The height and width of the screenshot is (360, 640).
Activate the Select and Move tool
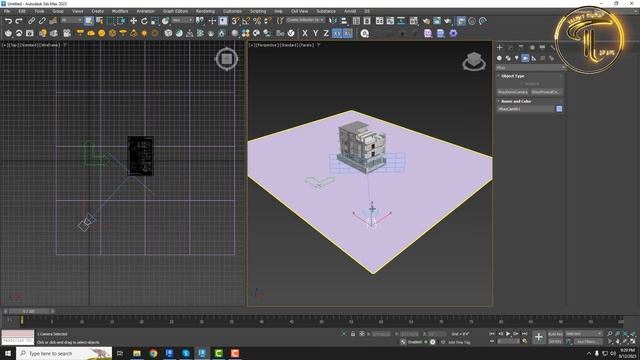click(133, 21)
